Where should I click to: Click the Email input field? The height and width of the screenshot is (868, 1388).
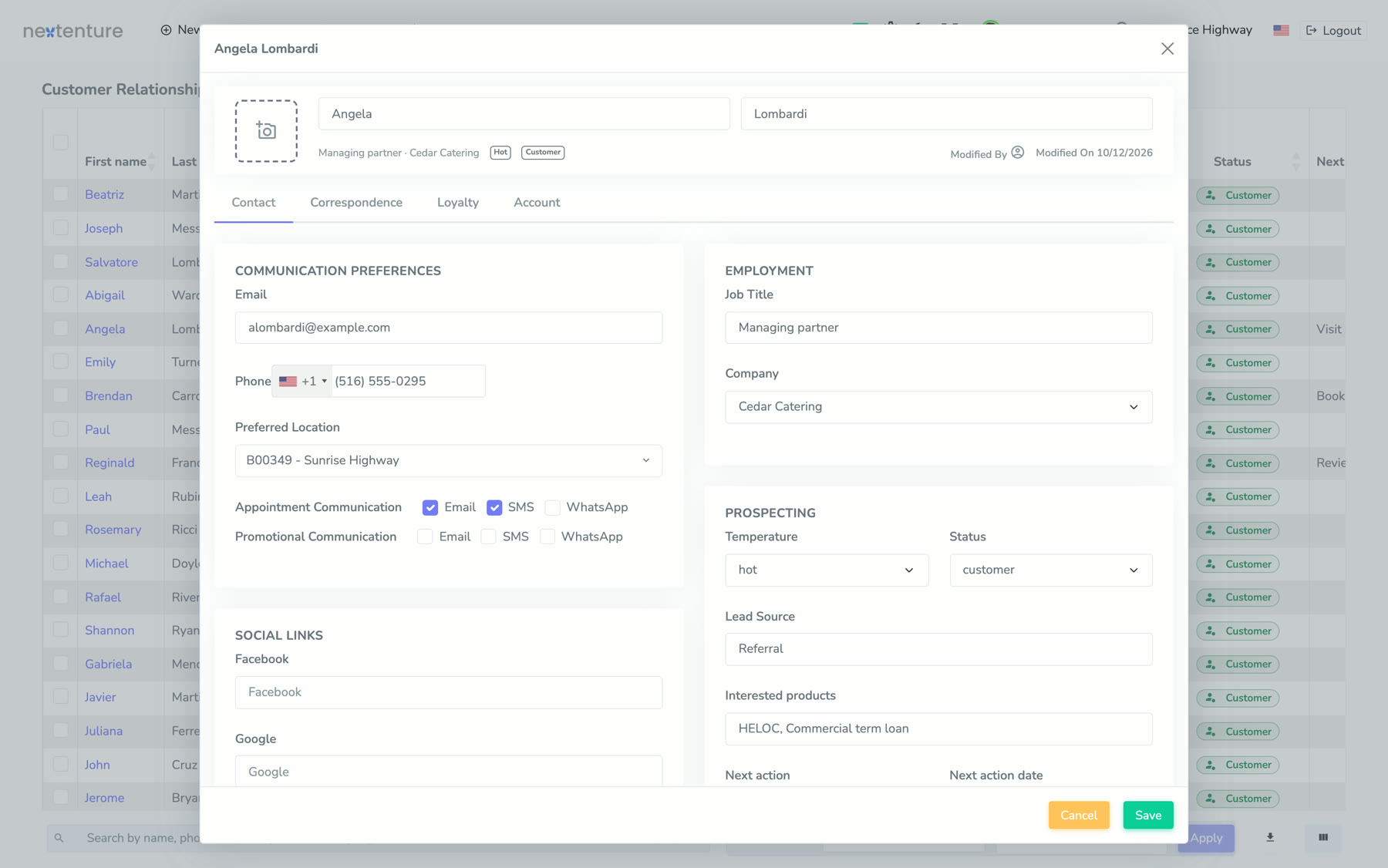coord(449,328)
